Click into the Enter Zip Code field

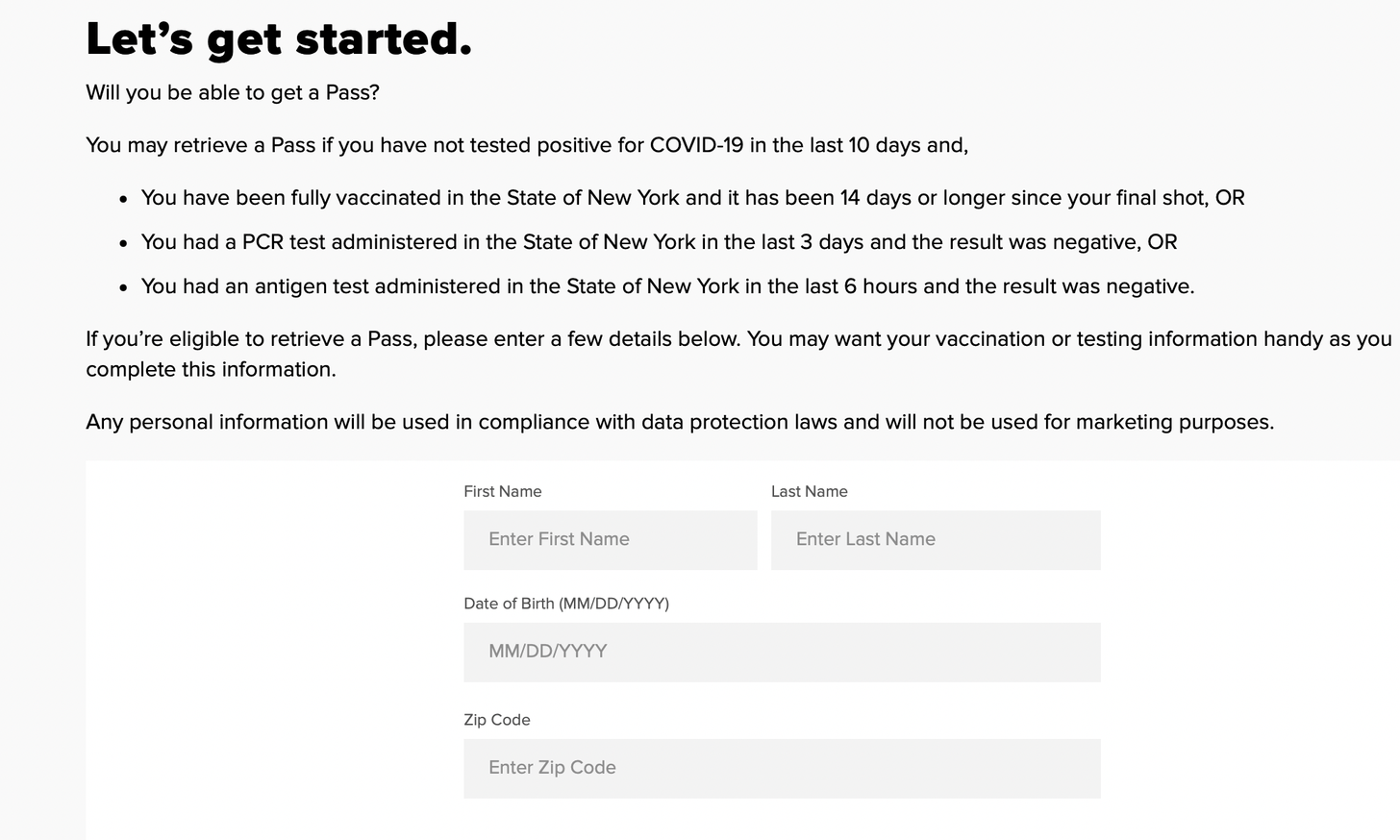pos(781,768)
